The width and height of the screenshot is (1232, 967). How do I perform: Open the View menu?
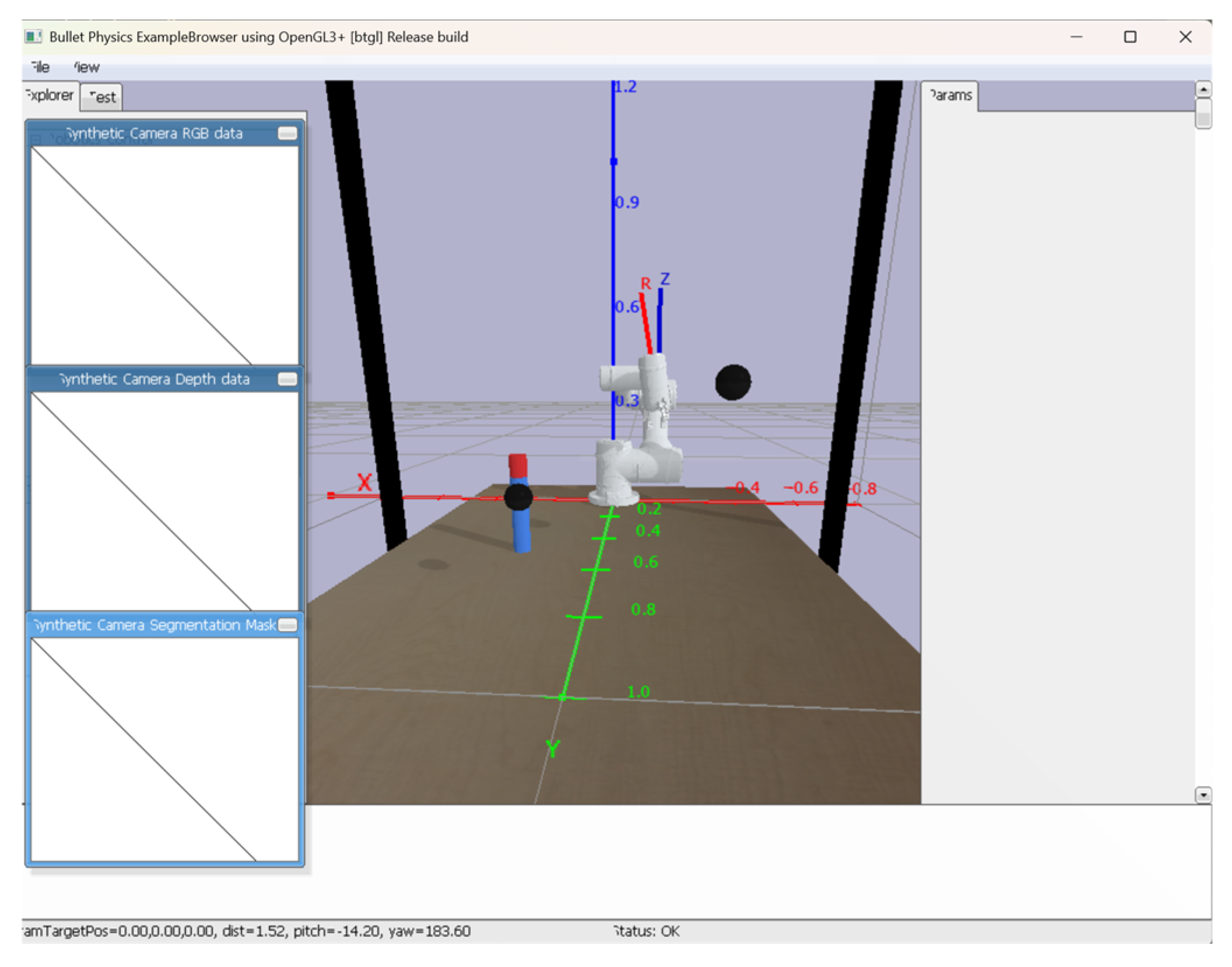tap(86, 67)
